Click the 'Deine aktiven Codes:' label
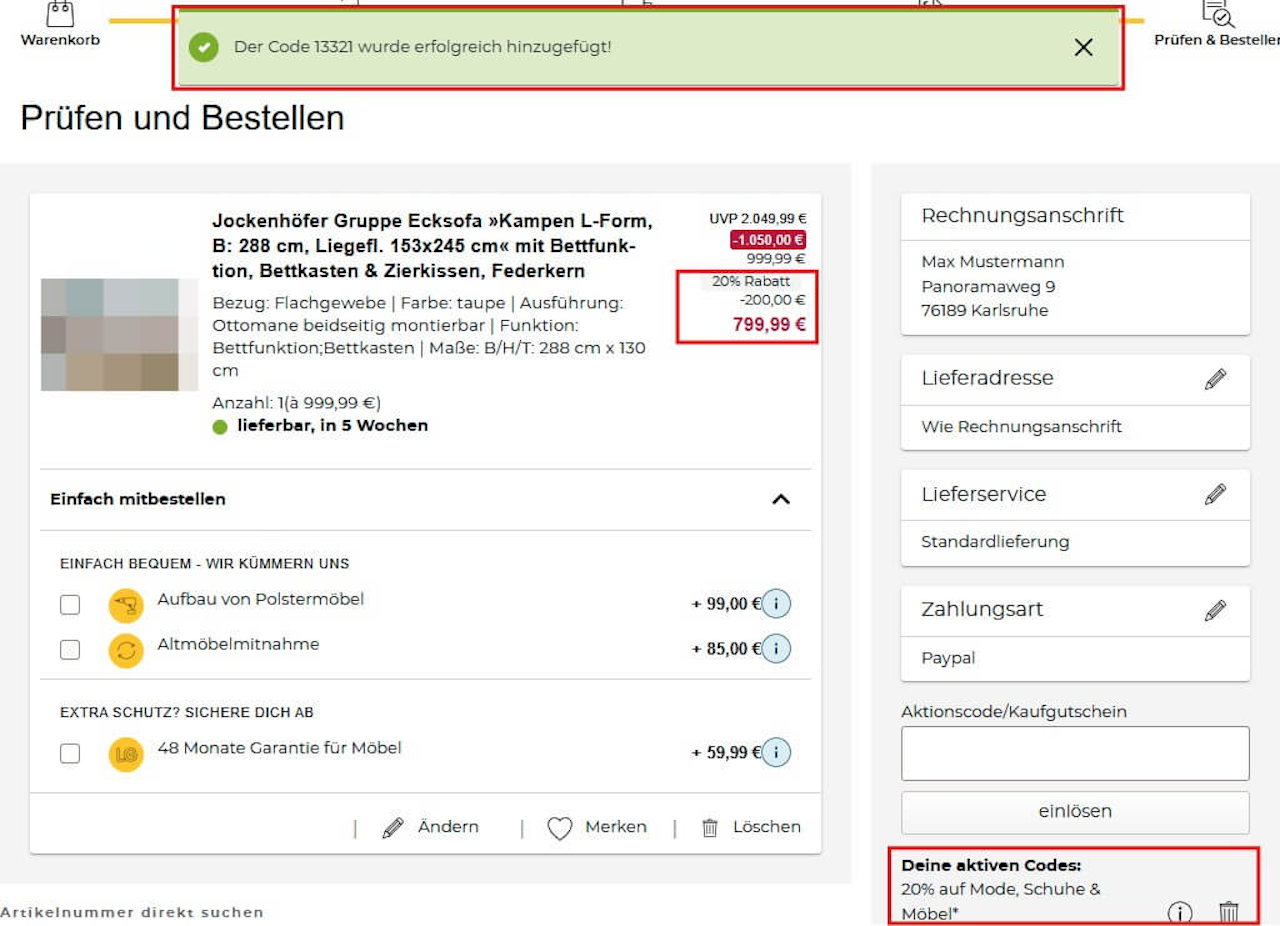Screen dimensions: 1280x926 point(991,866)
